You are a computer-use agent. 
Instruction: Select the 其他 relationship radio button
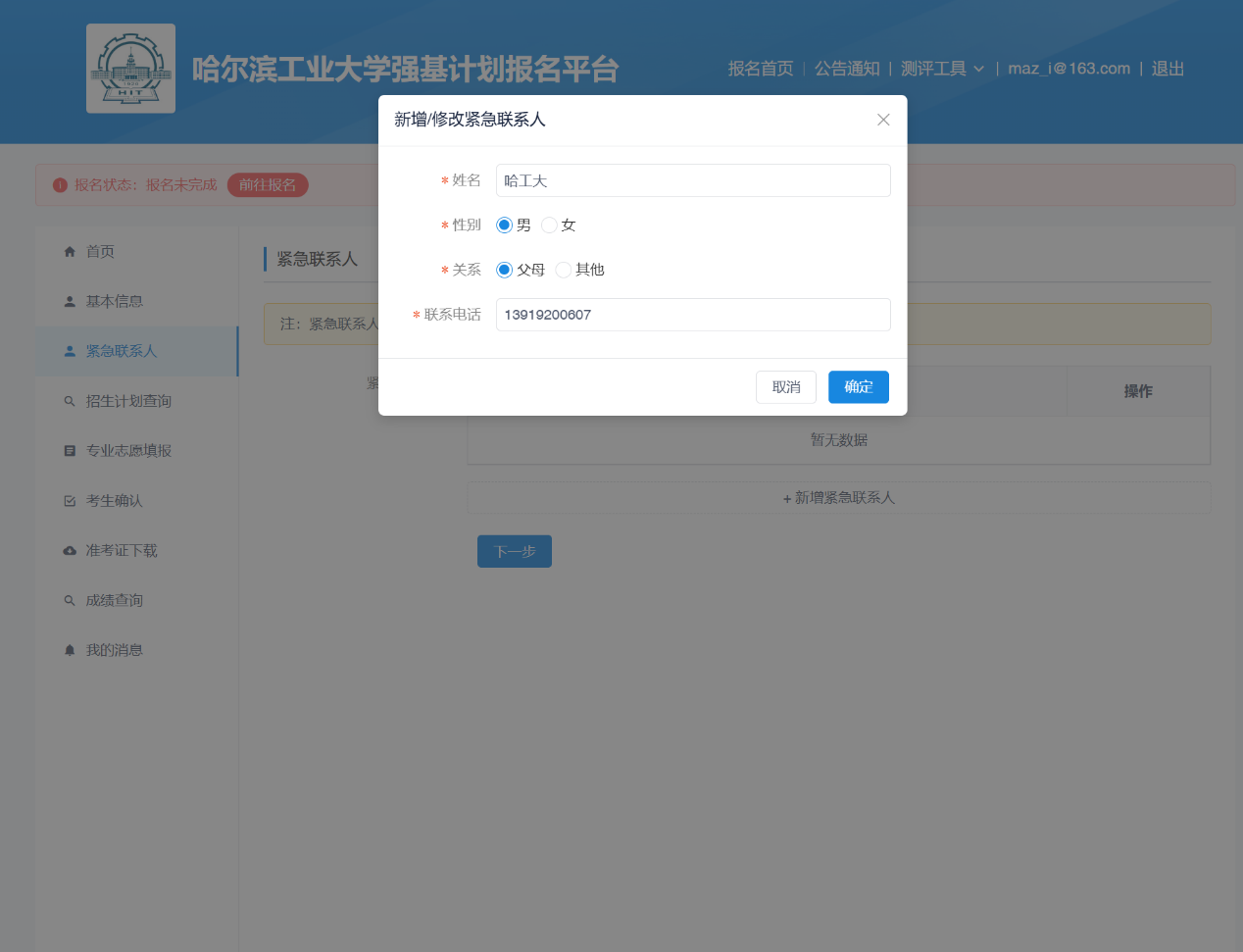pos(564,270)
